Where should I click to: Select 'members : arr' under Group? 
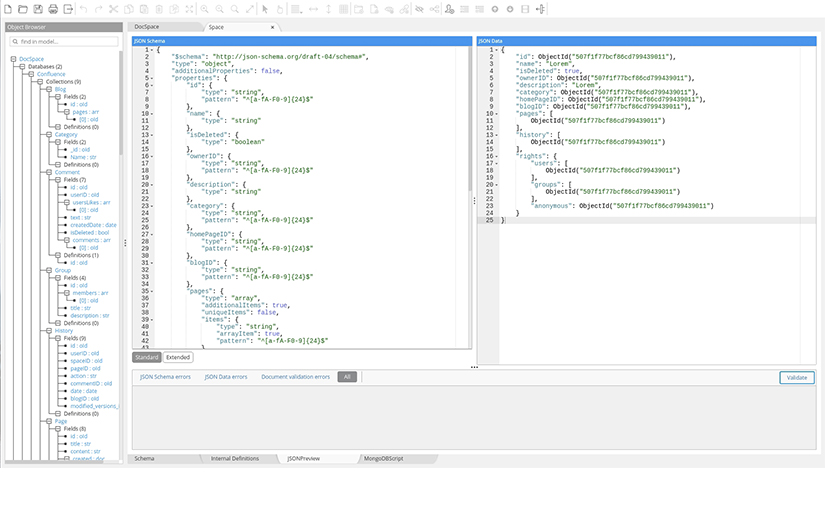[90, 292]
